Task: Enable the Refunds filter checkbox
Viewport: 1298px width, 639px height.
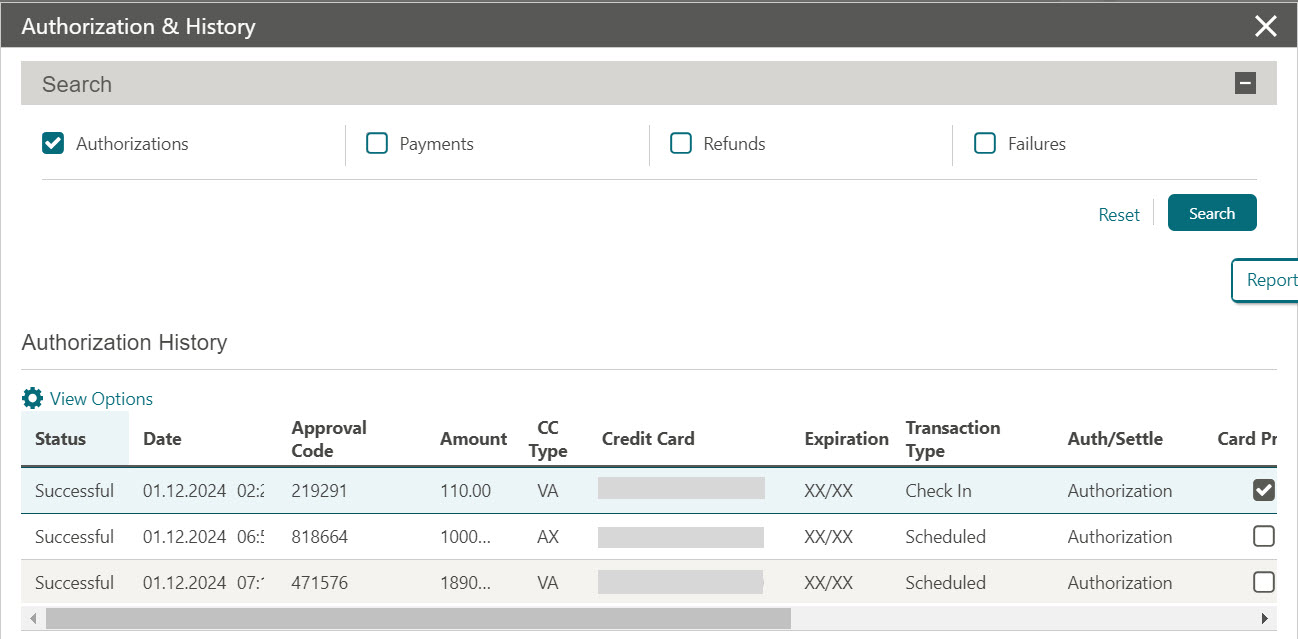Action: [681, 143]
